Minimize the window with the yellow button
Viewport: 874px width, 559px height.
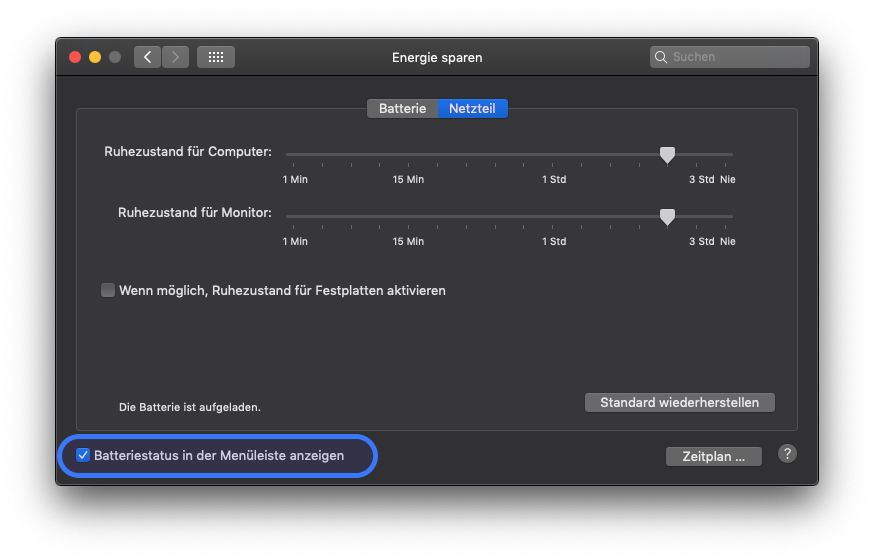95,57
